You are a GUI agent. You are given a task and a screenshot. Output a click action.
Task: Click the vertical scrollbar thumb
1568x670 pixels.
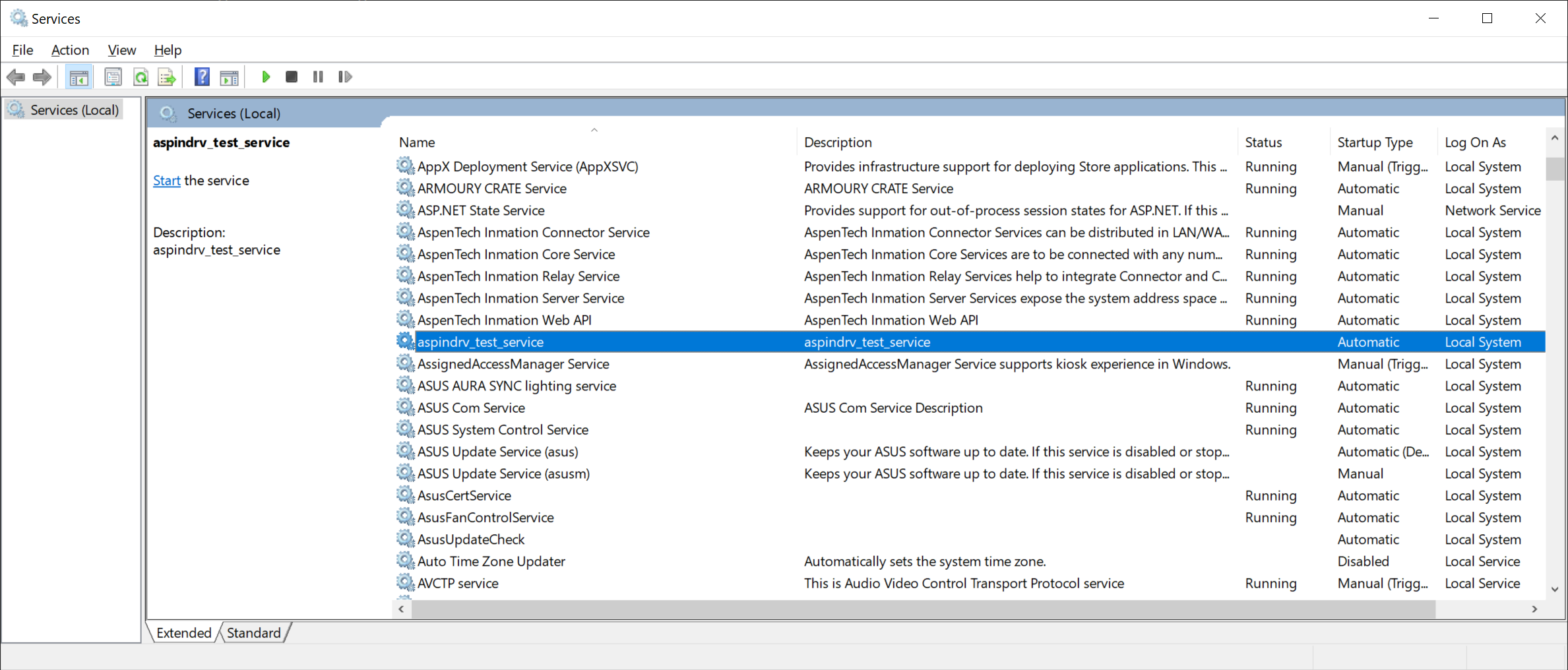pyautogui.click(x=1555, y=169)
